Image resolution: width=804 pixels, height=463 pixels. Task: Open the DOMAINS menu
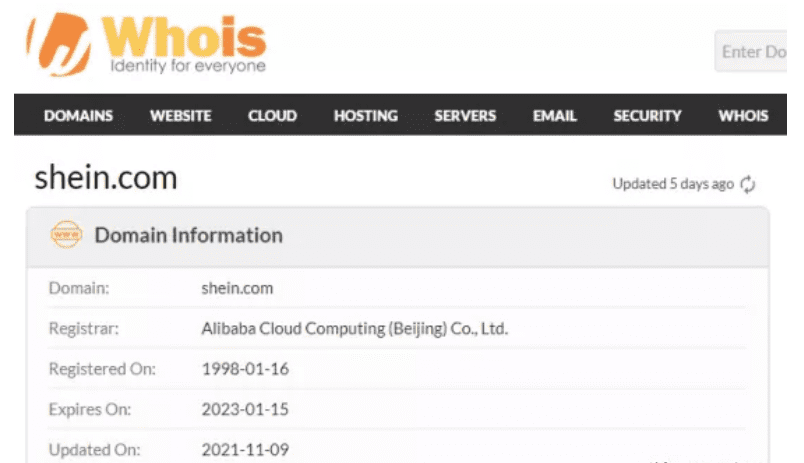click(78, 116)
